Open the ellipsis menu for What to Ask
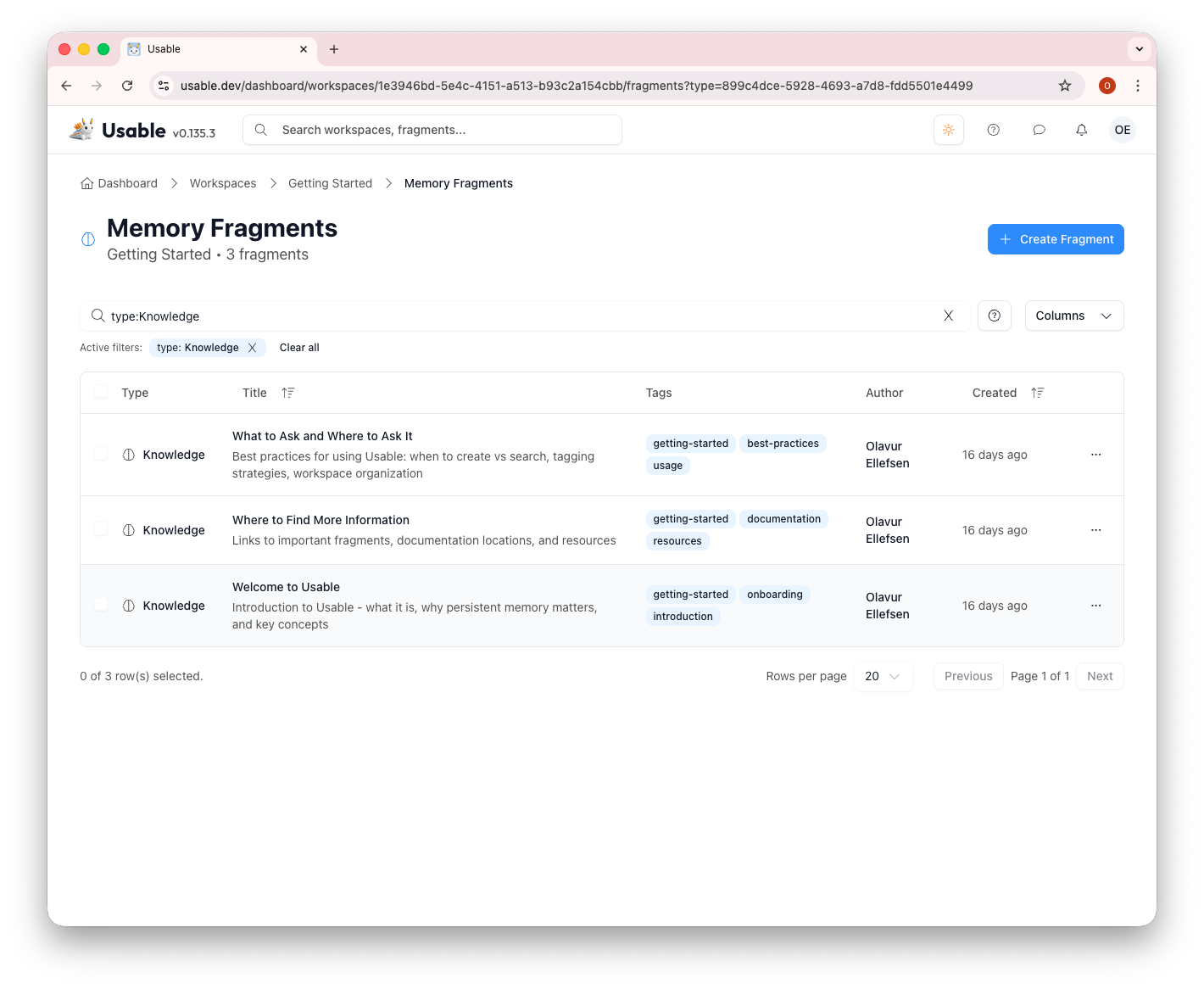Image resolution: width=1204 pixels, height=989 pixels. [1095, 454]
